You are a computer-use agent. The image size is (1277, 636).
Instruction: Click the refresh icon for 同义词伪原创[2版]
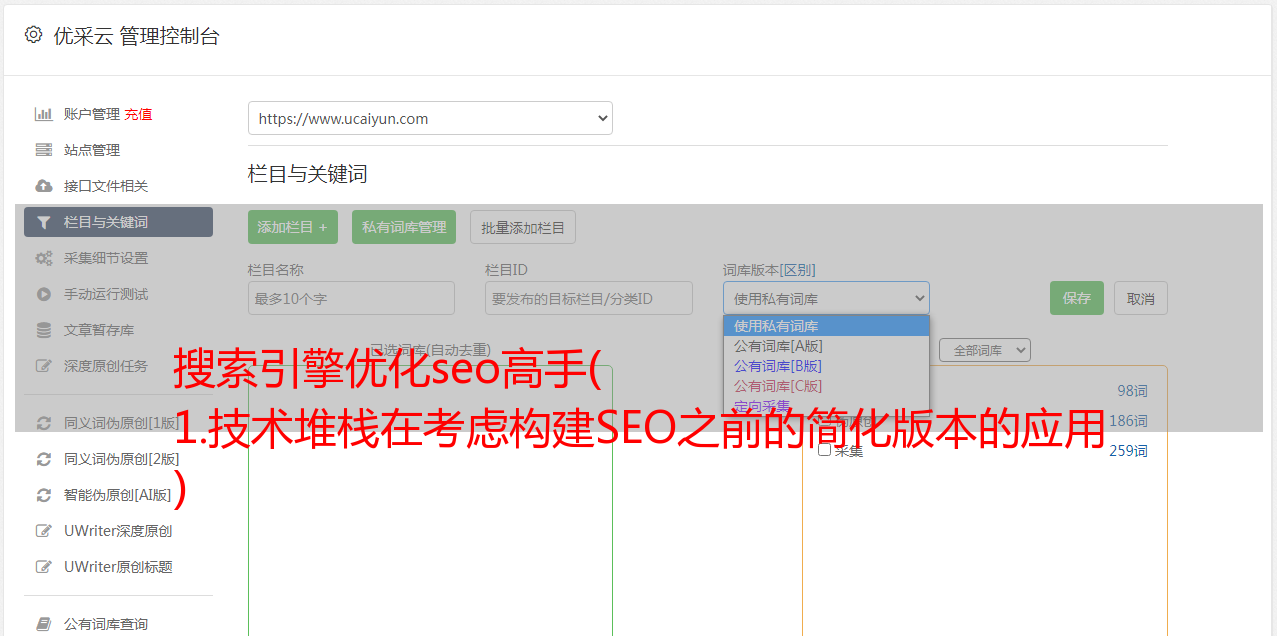coord(43,459)
